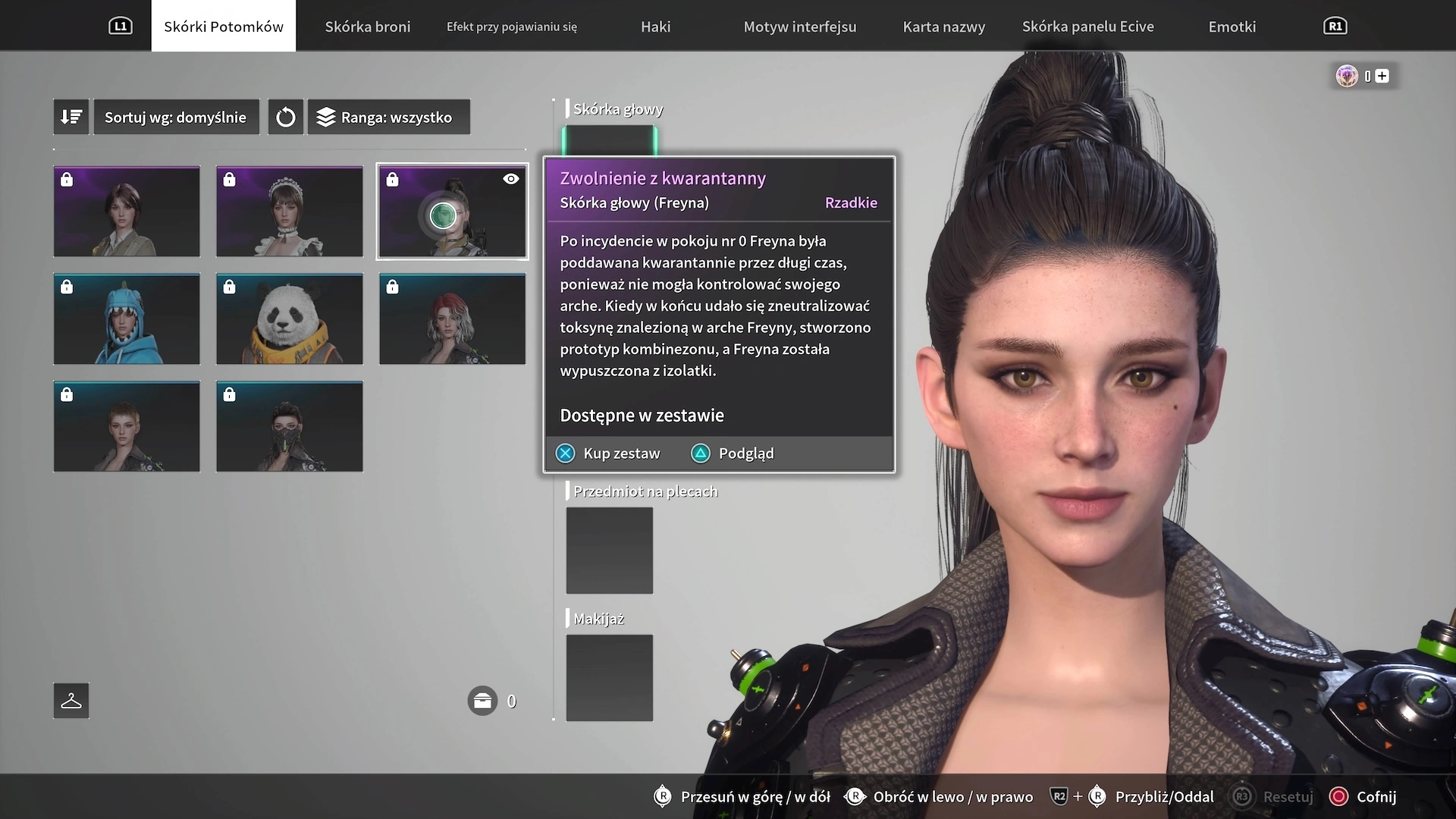Screen dimensions: 1456x819
Task: Click the R1 next-tab icon
Action: [1335, 26]
